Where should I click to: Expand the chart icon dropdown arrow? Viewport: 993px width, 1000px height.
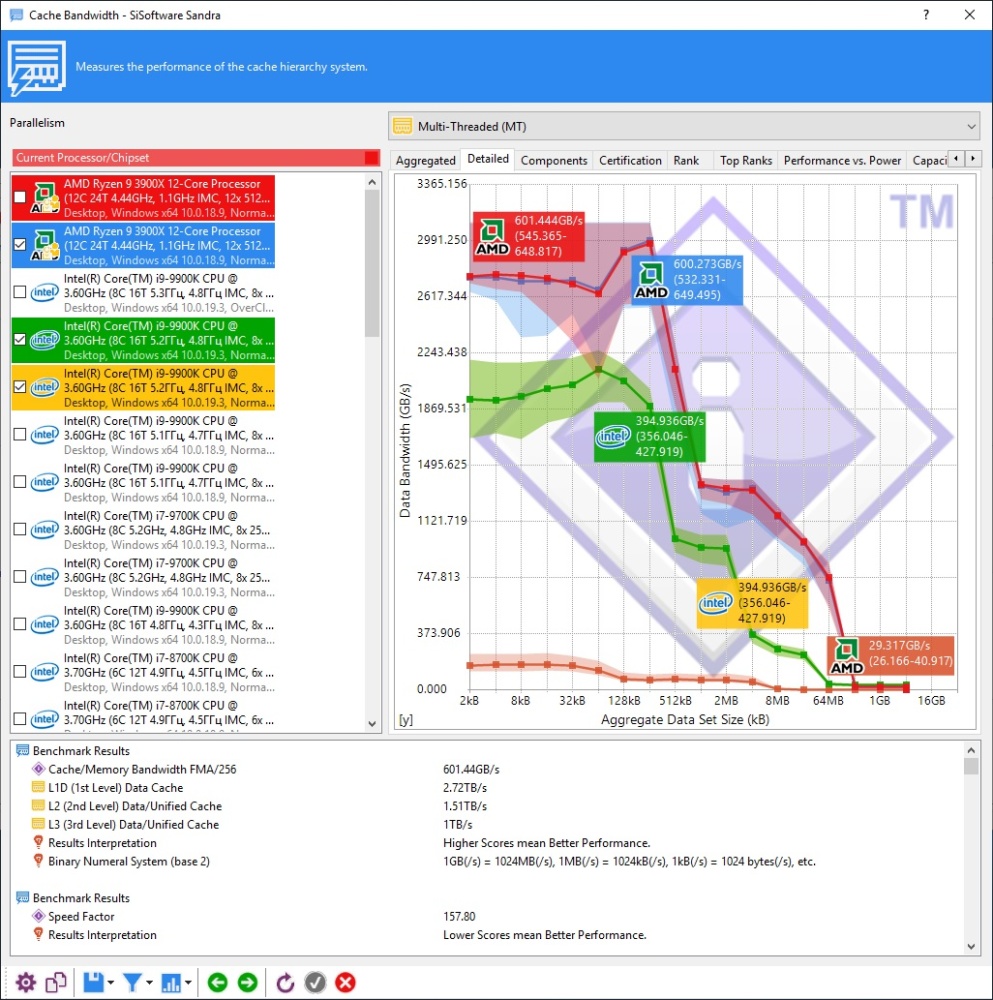point(188,983)
